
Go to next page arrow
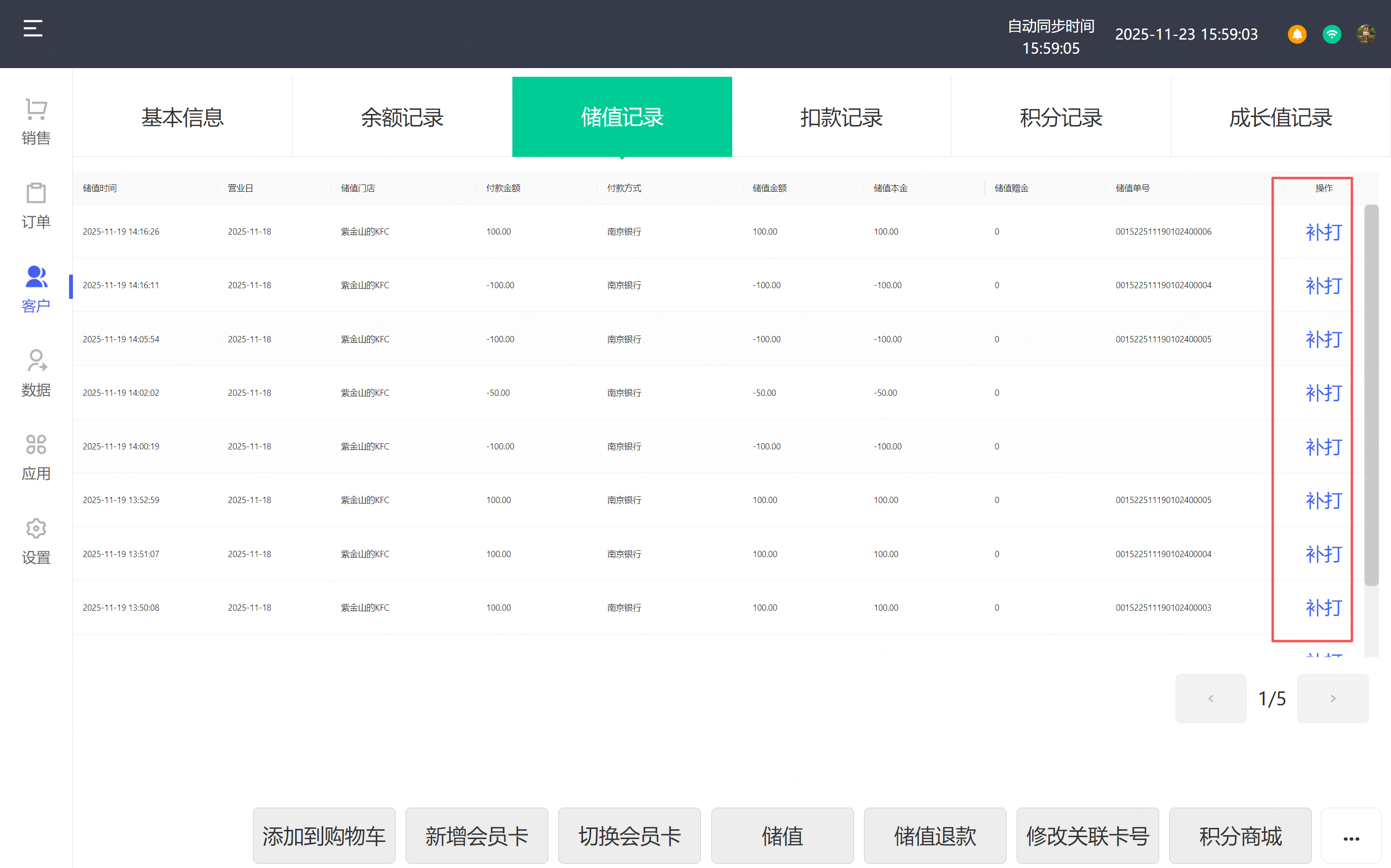coord(1333,698)
